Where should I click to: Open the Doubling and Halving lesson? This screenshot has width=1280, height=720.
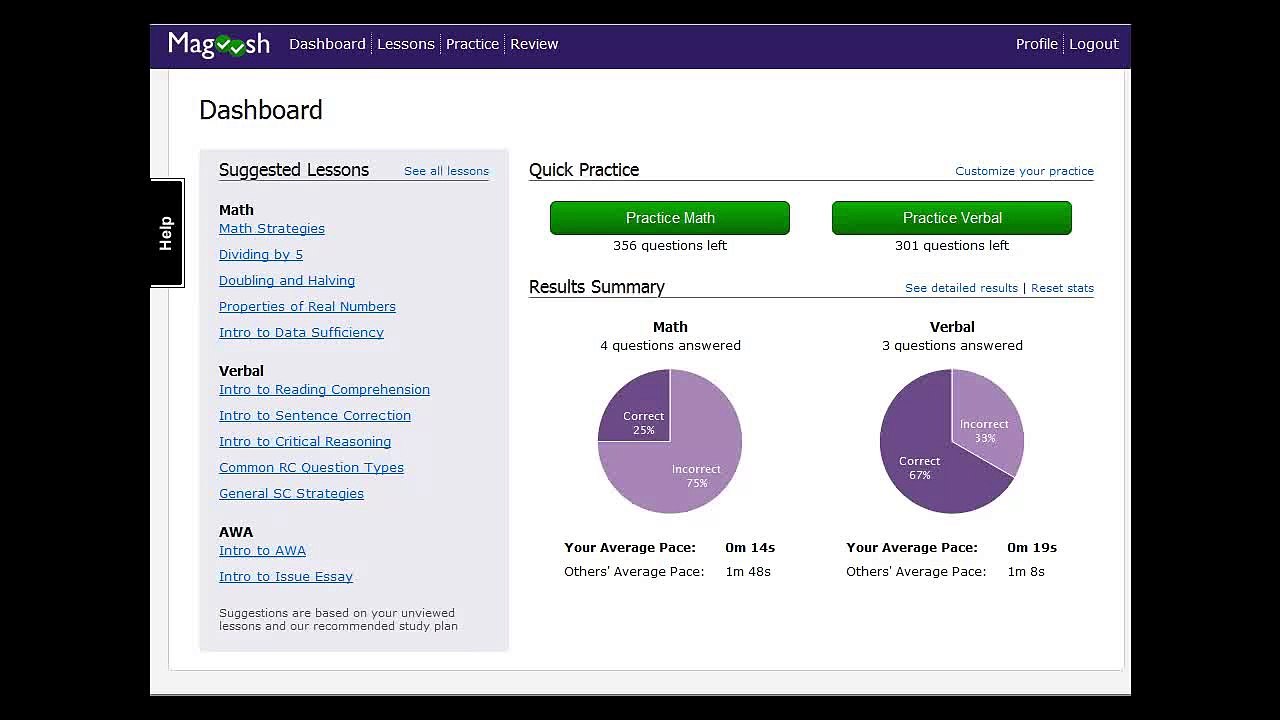[287, 280]
